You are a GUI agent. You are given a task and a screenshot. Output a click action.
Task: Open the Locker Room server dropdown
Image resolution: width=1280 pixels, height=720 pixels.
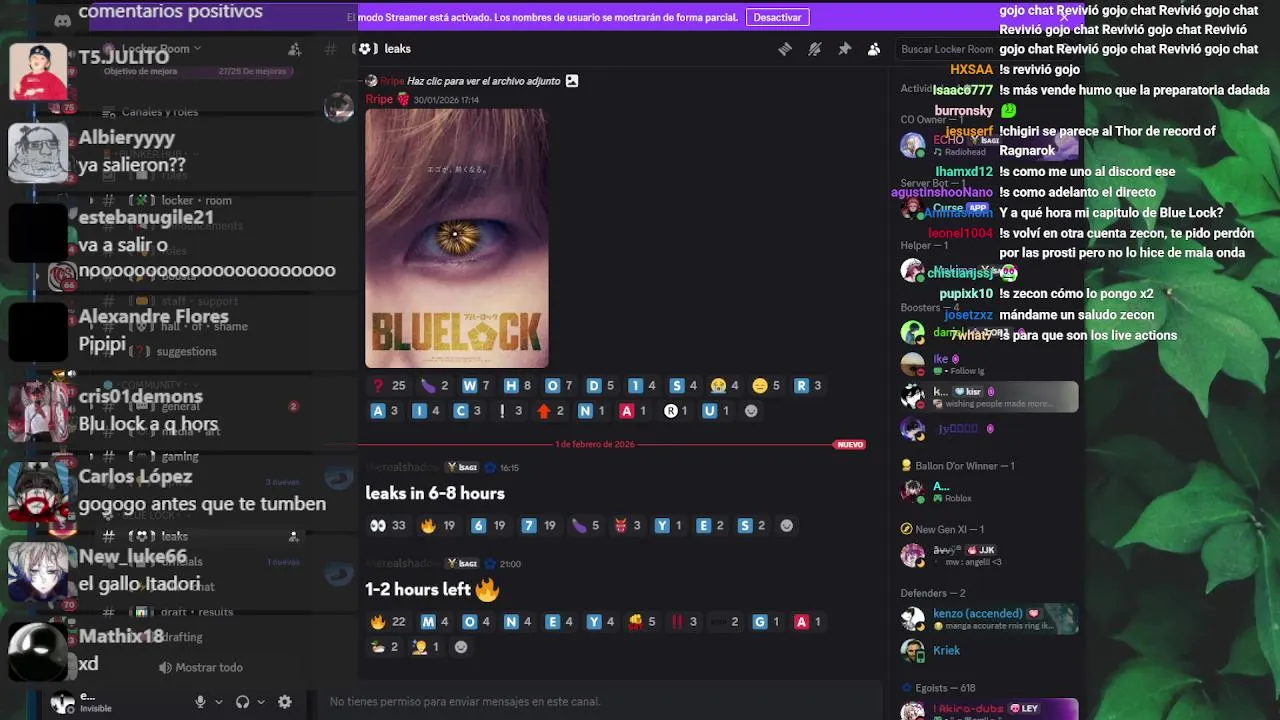pyautogui.click(x=160, y=49)
